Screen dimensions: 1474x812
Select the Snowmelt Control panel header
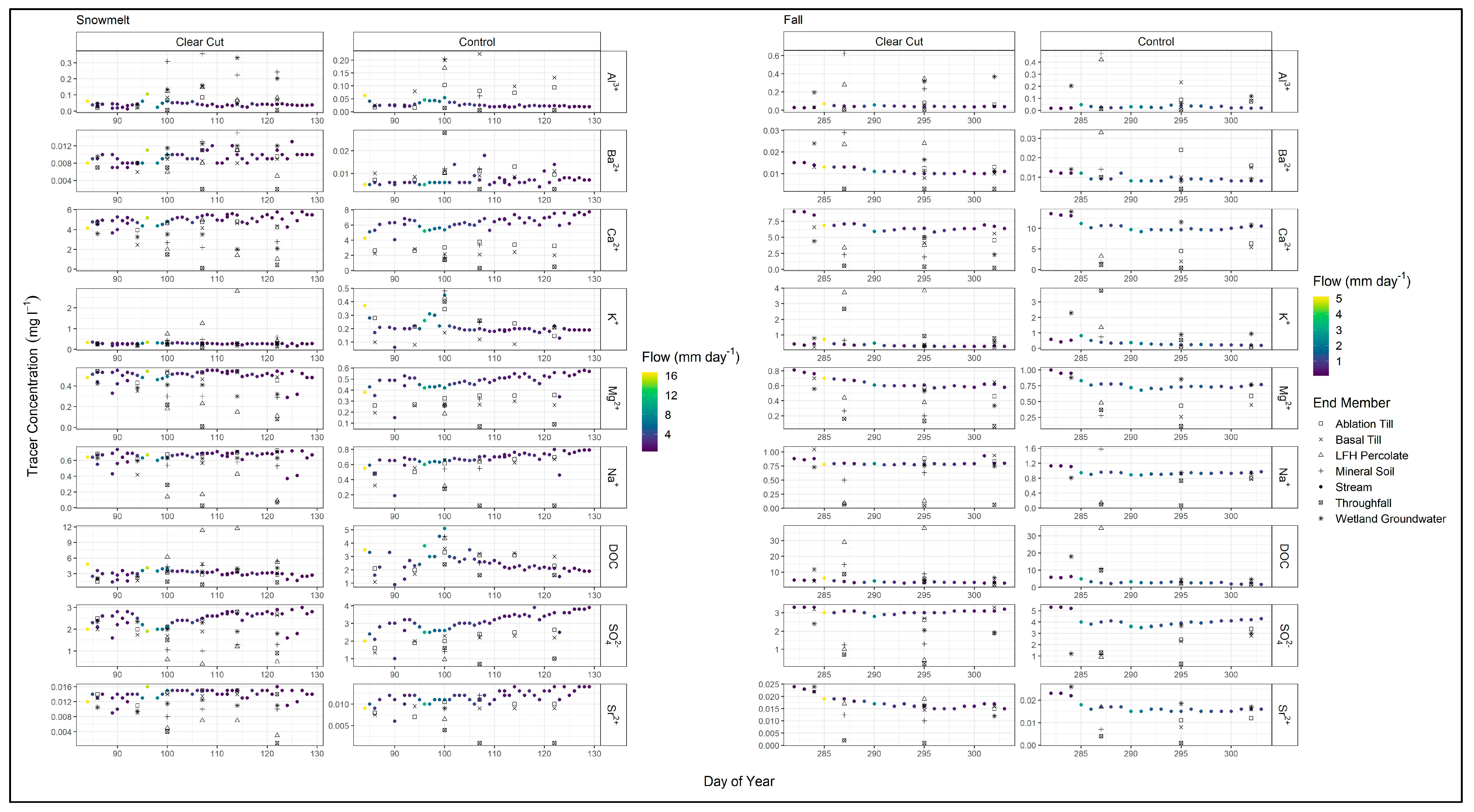[477, 42]
